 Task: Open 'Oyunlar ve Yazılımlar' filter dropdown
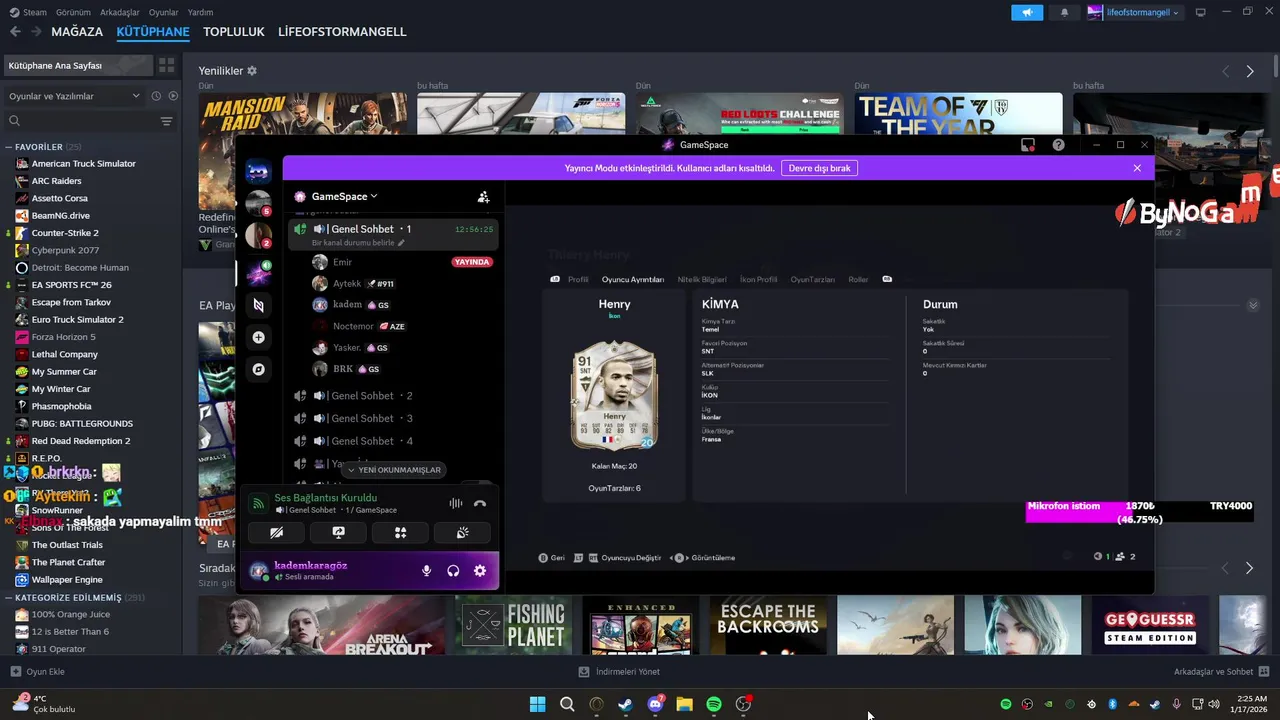(75, 96)
